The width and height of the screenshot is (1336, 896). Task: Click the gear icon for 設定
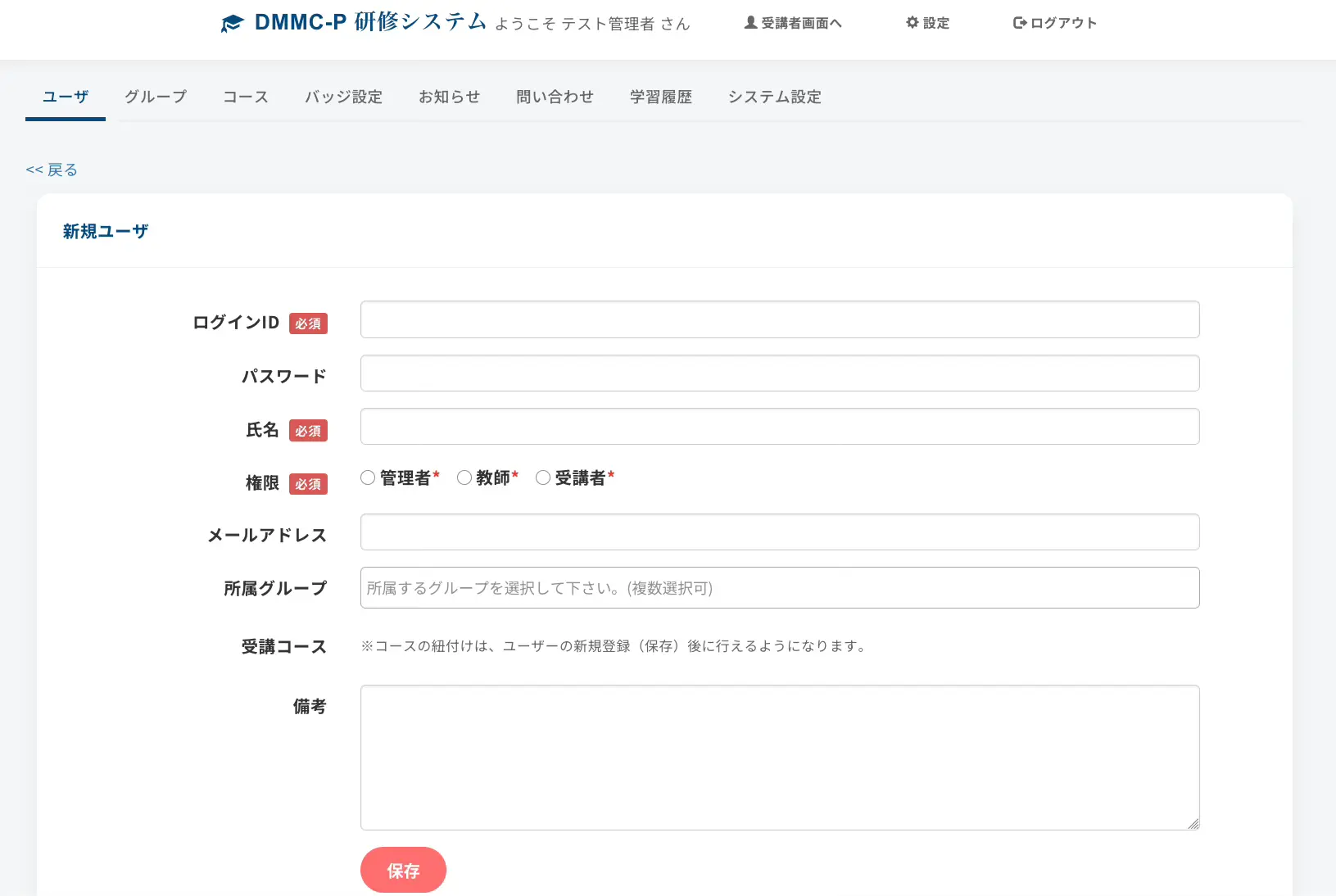(912, 23)
